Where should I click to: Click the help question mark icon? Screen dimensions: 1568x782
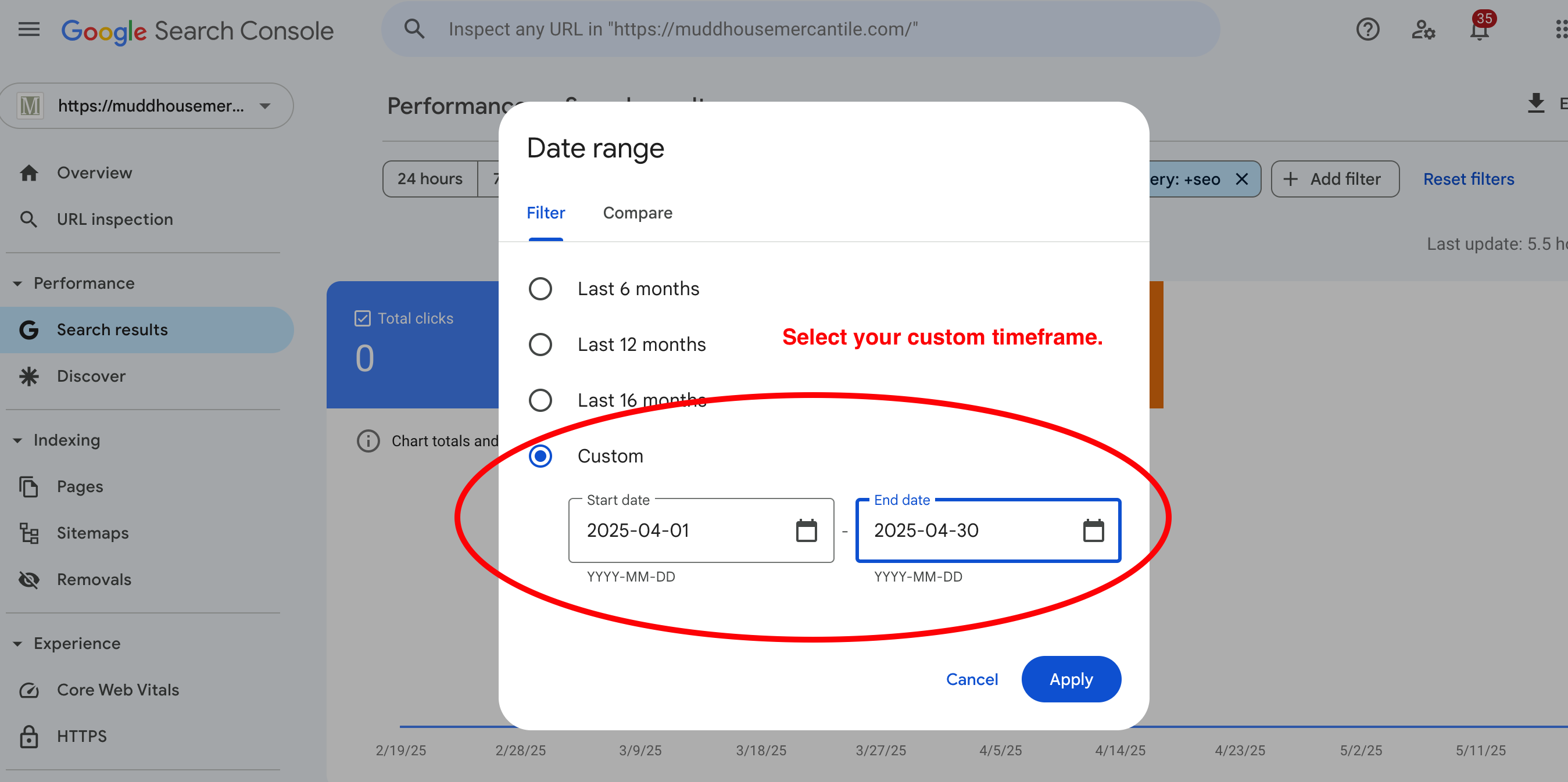pyautogui.click(x=1367, y=29)
